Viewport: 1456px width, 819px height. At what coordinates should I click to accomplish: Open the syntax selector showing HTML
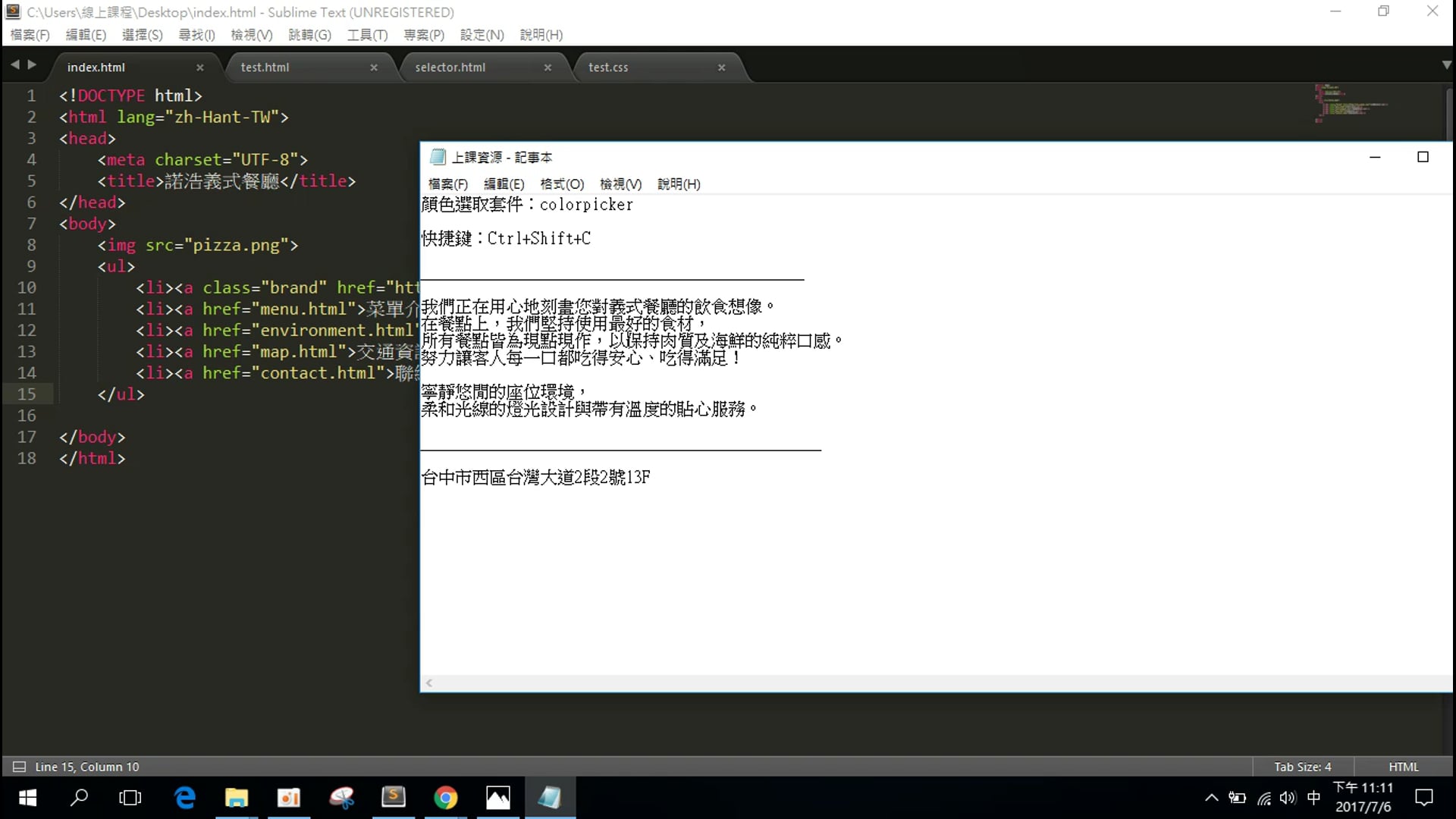1403,767
